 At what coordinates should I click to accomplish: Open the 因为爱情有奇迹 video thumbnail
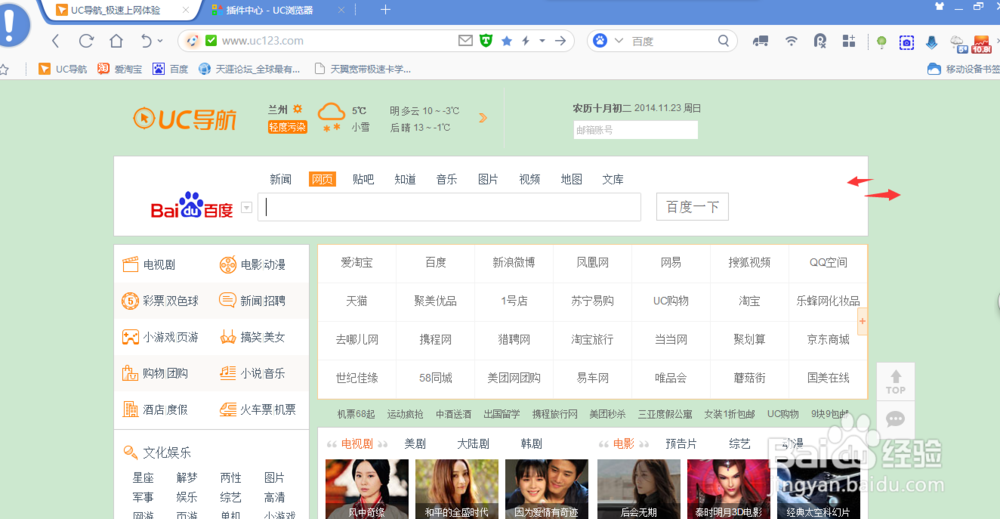[547, 489]
